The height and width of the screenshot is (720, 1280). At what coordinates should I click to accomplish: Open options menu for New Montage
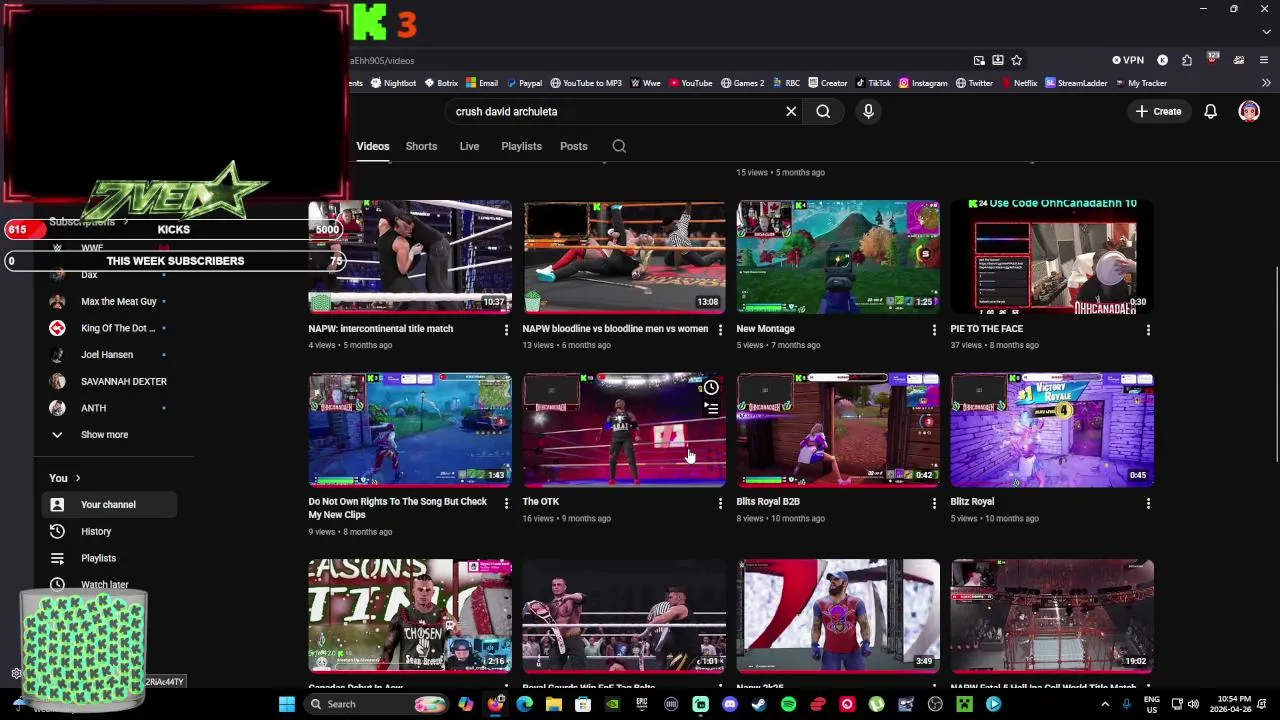[934, 330]
